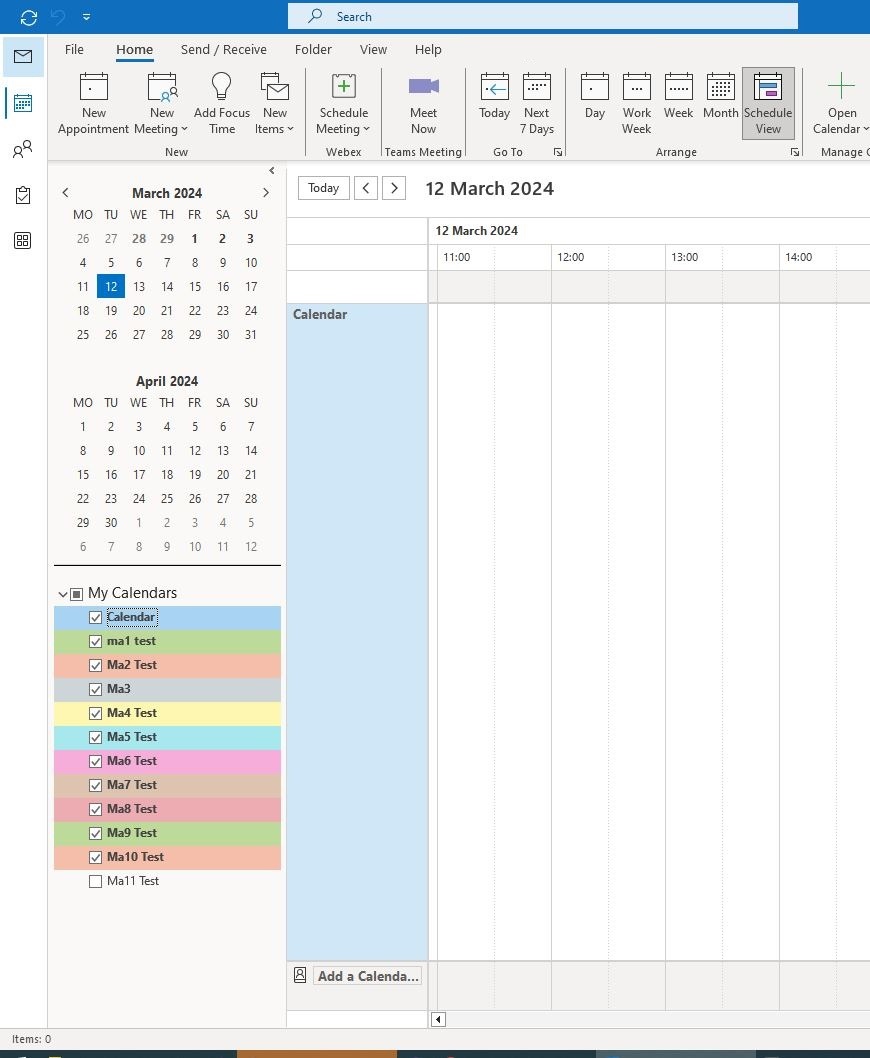Open People module in navigation bar
Viewport: 870px width, 1058px height.
point(23,149)
